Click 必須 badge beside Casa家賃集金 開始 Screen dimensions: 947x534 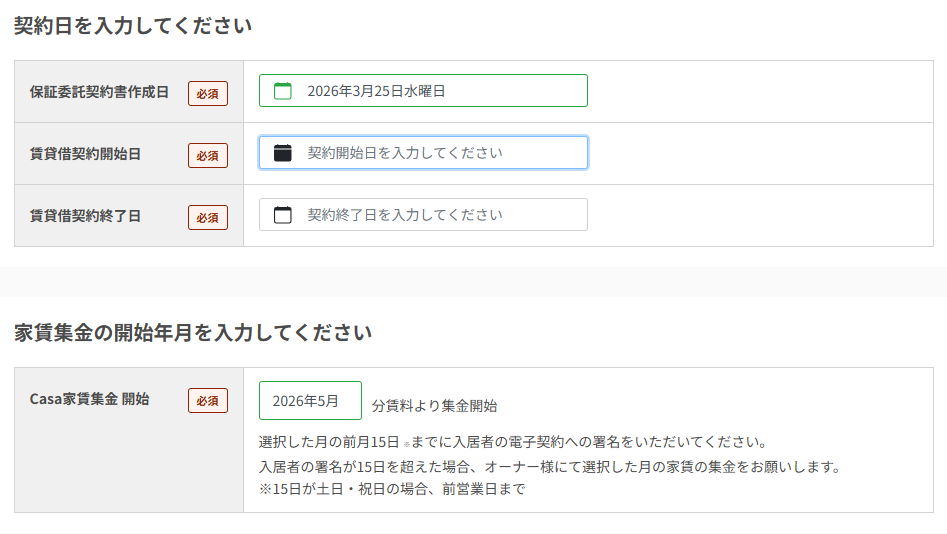click(208, 400)
